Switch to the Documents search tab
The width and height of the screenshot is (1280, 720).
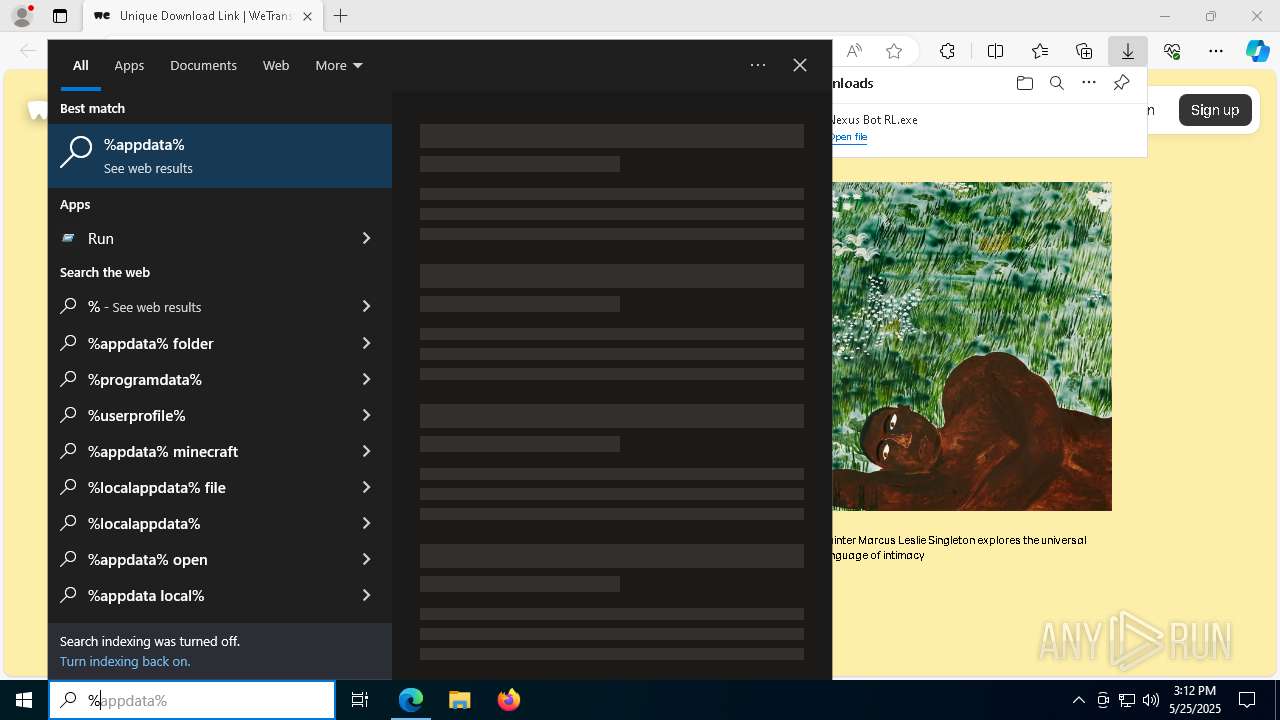pos(203,65)
